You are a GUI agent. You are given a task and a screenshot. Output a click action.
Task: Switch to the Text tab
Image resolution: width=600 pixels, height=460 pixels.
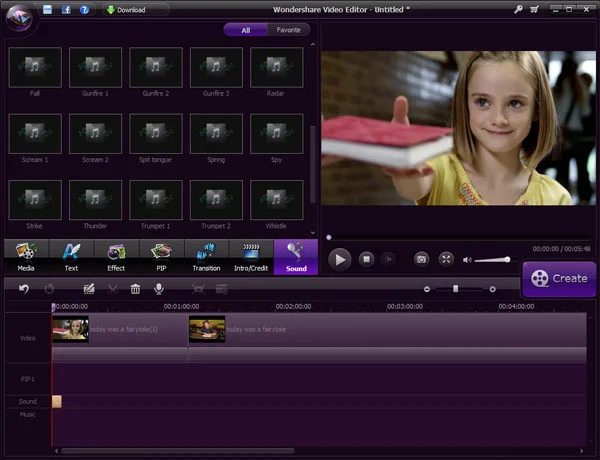[71, 256]
